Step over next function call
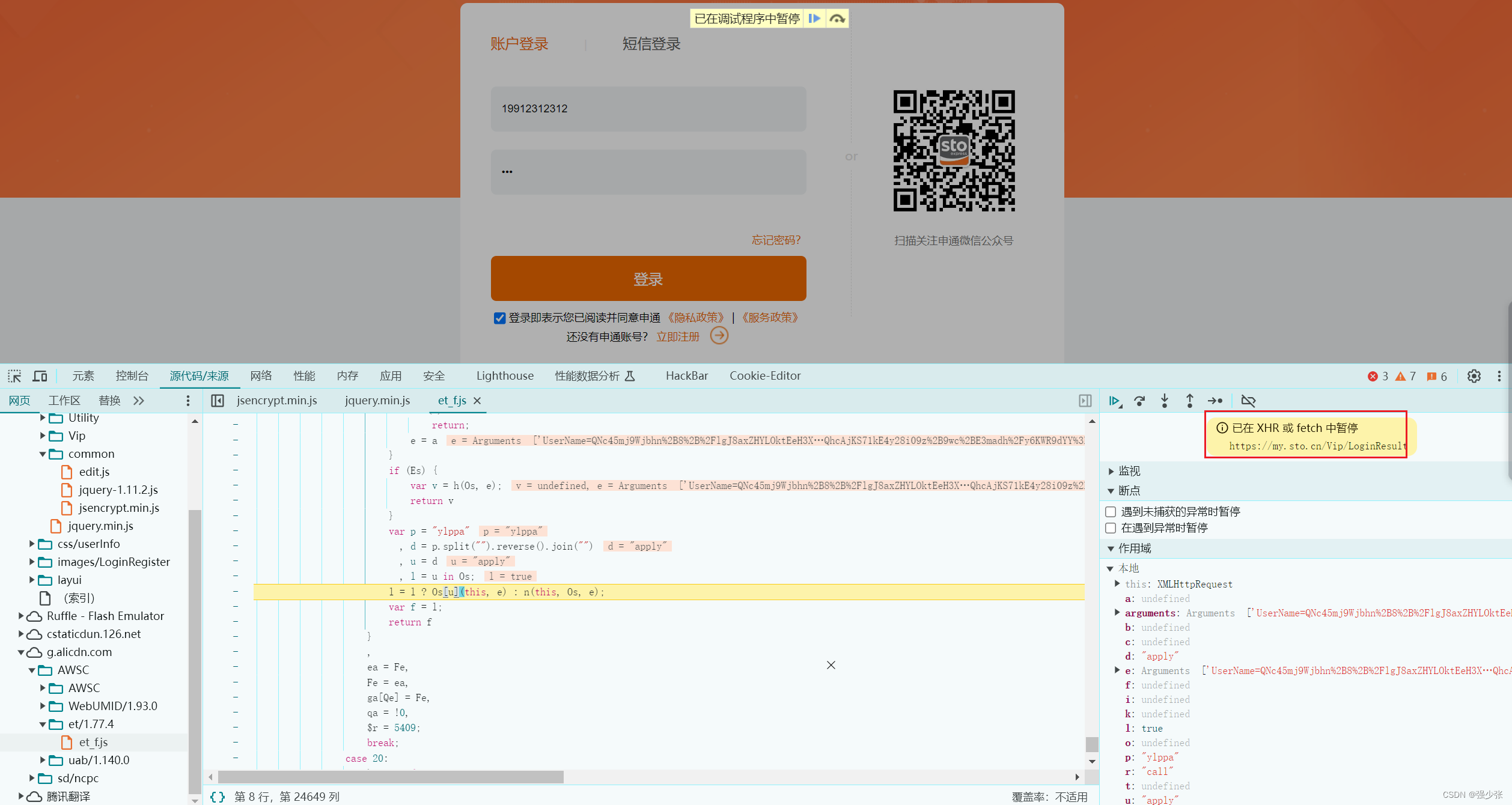Viewport: 1512px width, 805px height. tap(1139, 401)
